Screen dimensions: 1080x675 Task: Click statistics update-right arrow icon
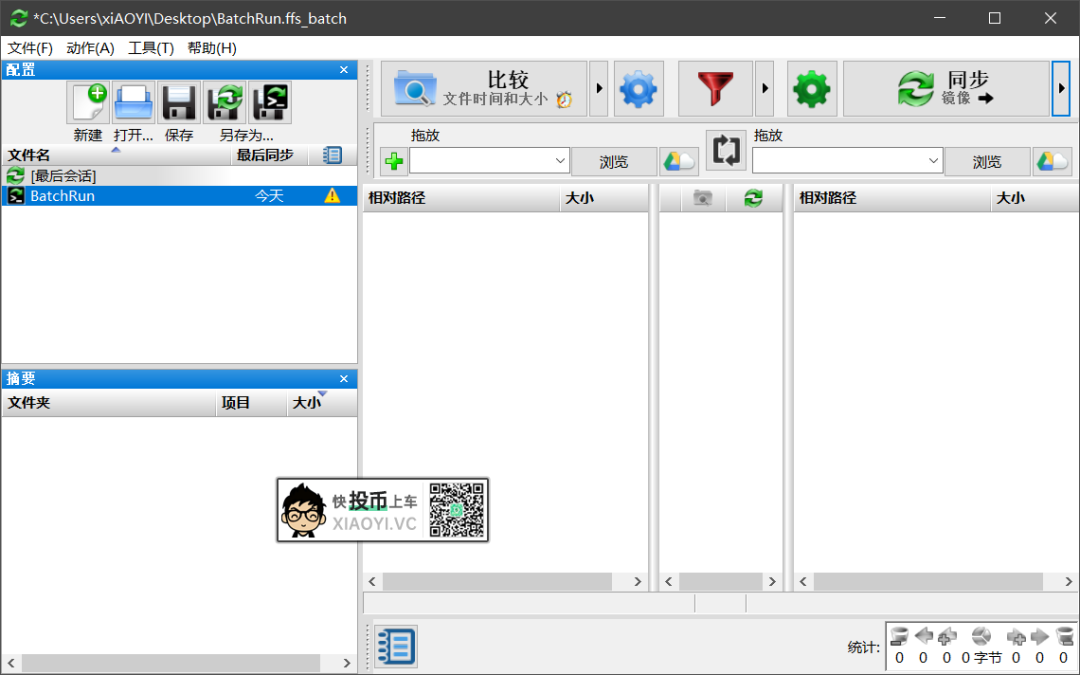[1039, 636]
